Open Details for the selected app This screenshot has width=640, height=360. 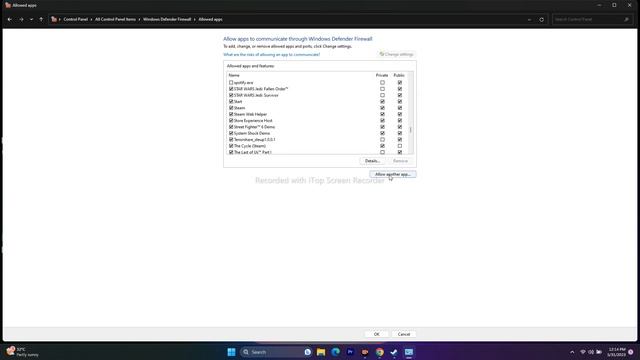(x=372, y=161)
